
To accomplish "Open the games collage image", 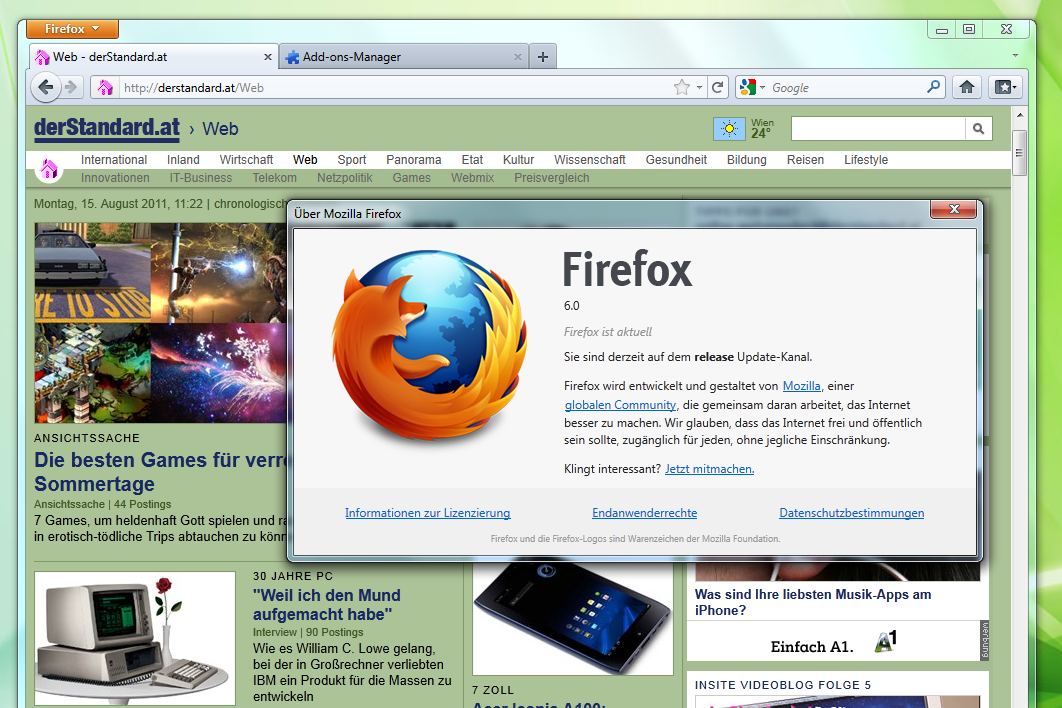I will (x=161, y=323).
